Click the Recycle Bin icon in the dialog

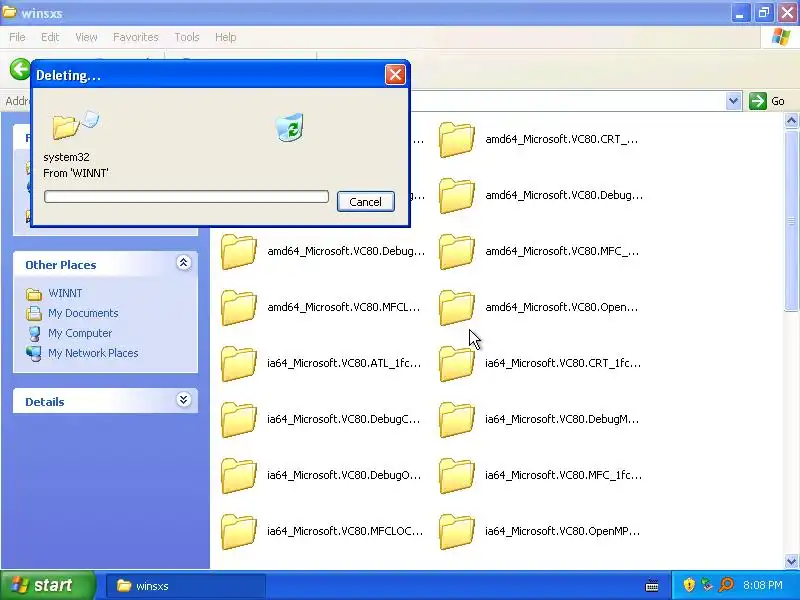click(290, 127)
